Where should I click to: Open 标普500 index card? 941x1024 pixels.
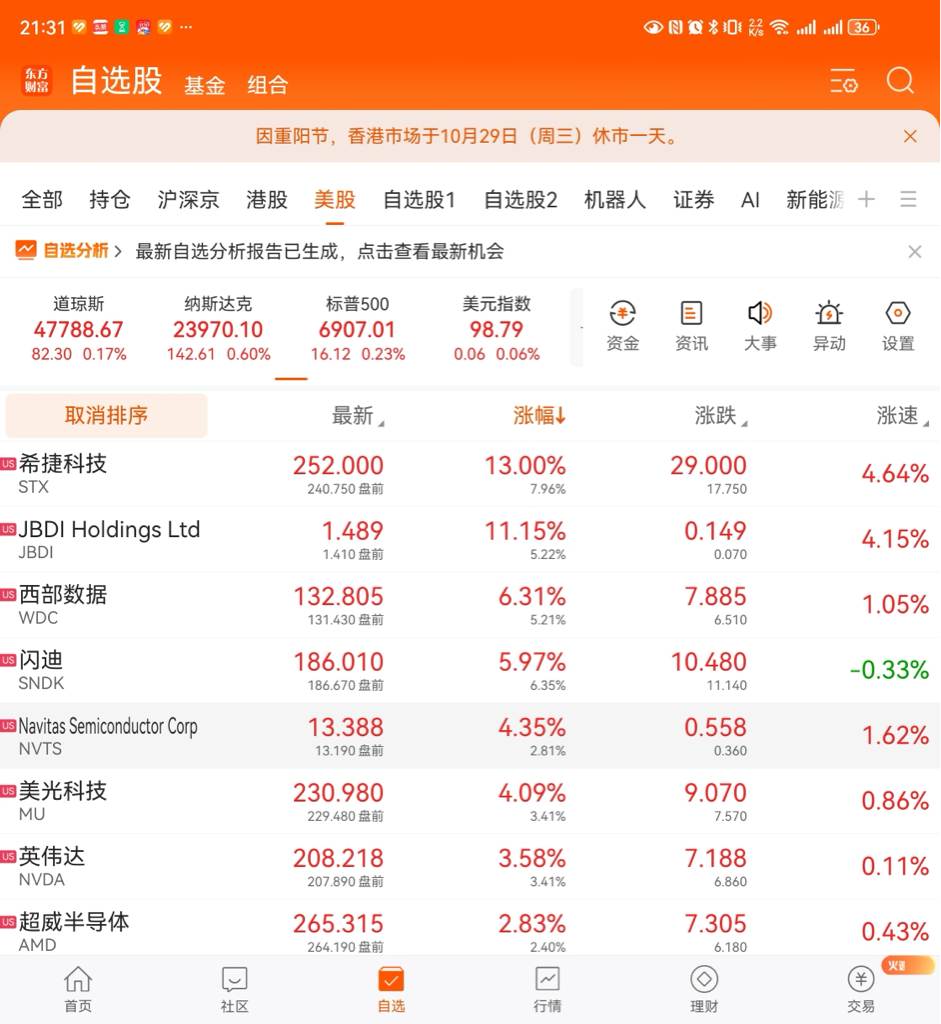(x=357, y=328)
